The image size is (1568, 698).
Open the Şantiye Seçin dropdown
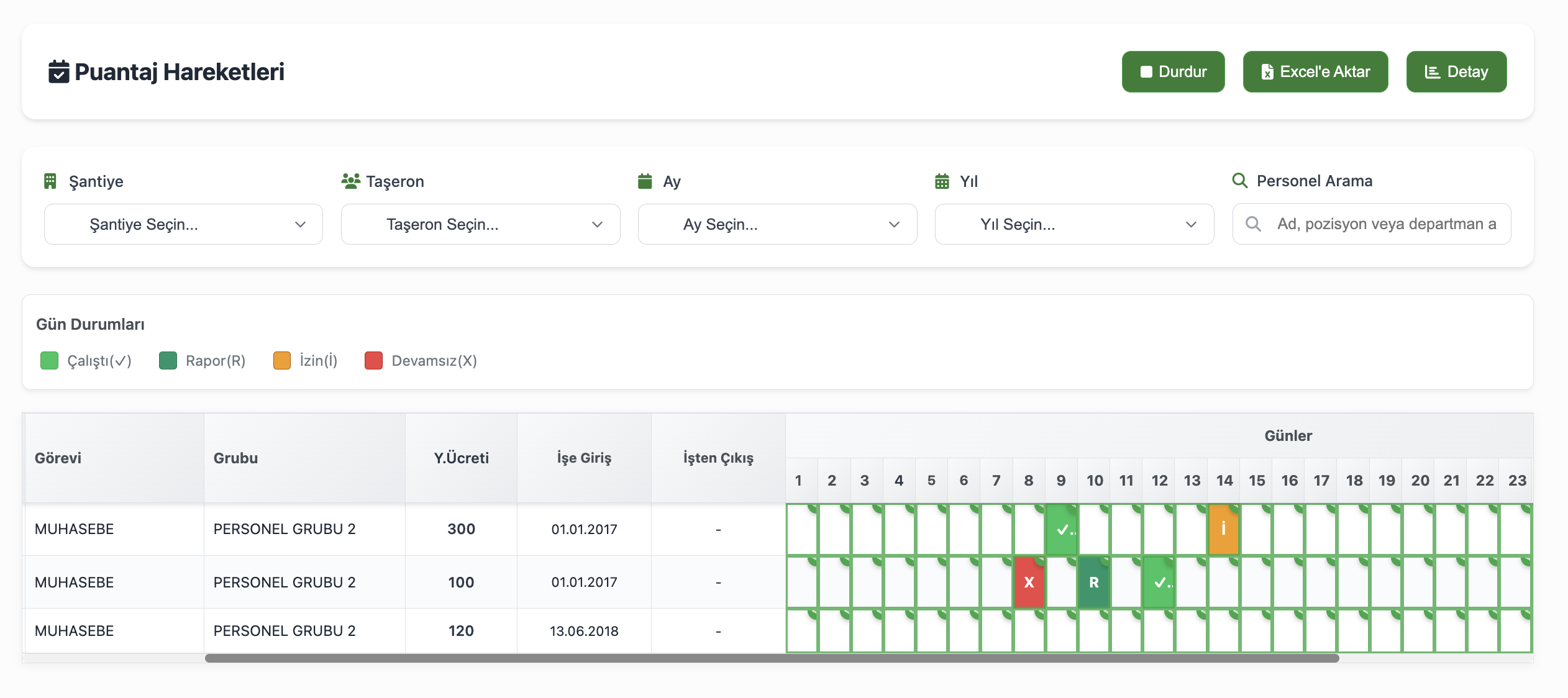(183, 224)
